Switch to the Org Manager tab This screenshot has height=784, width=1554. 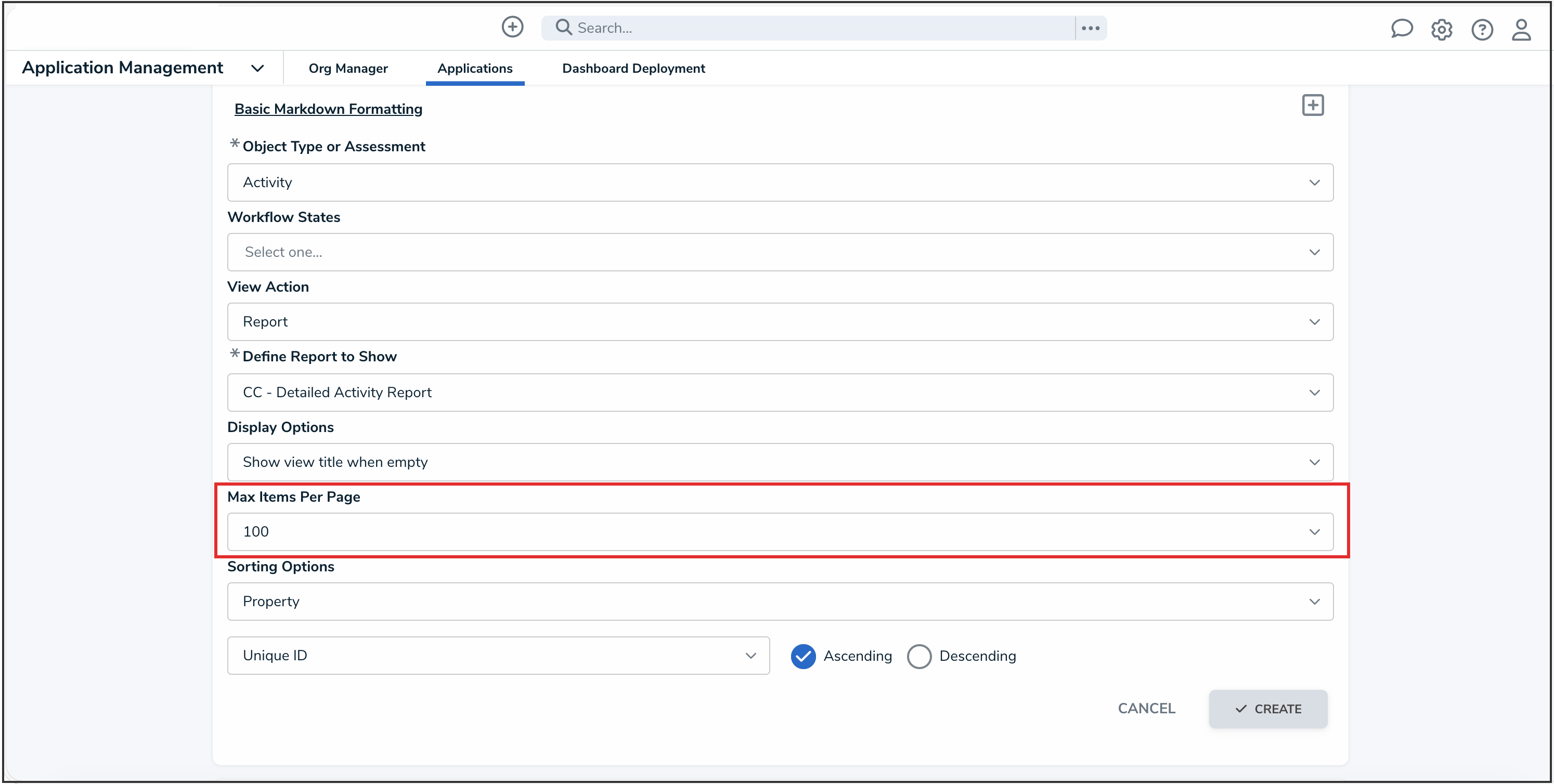pos(348,68)
